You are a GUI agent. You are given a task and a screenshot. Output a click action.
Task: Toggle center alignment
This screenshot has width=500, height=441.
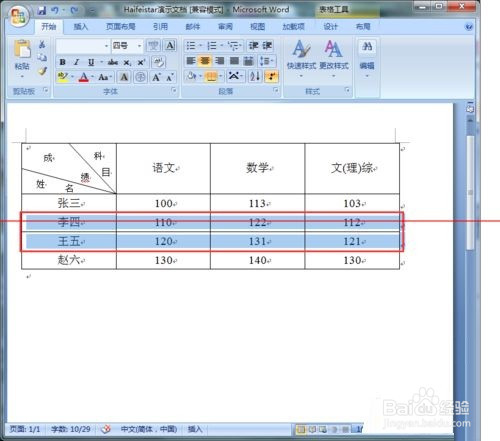[x=205, y=61]
